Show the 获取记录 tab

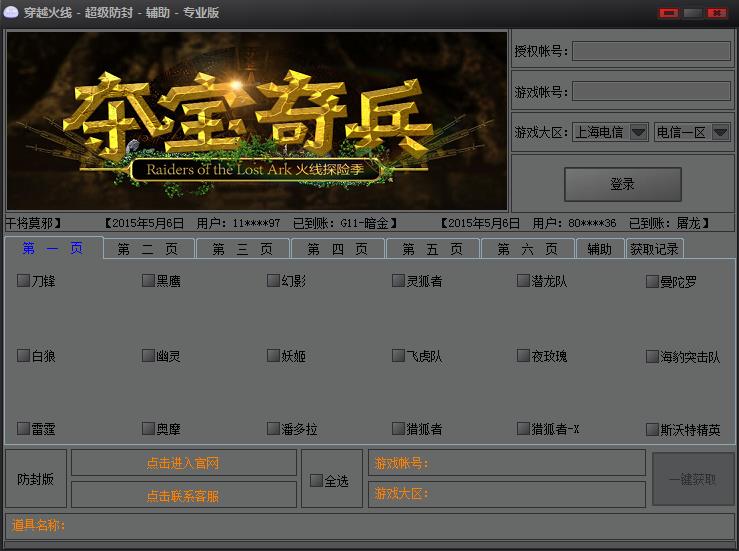tap(654, 249)
